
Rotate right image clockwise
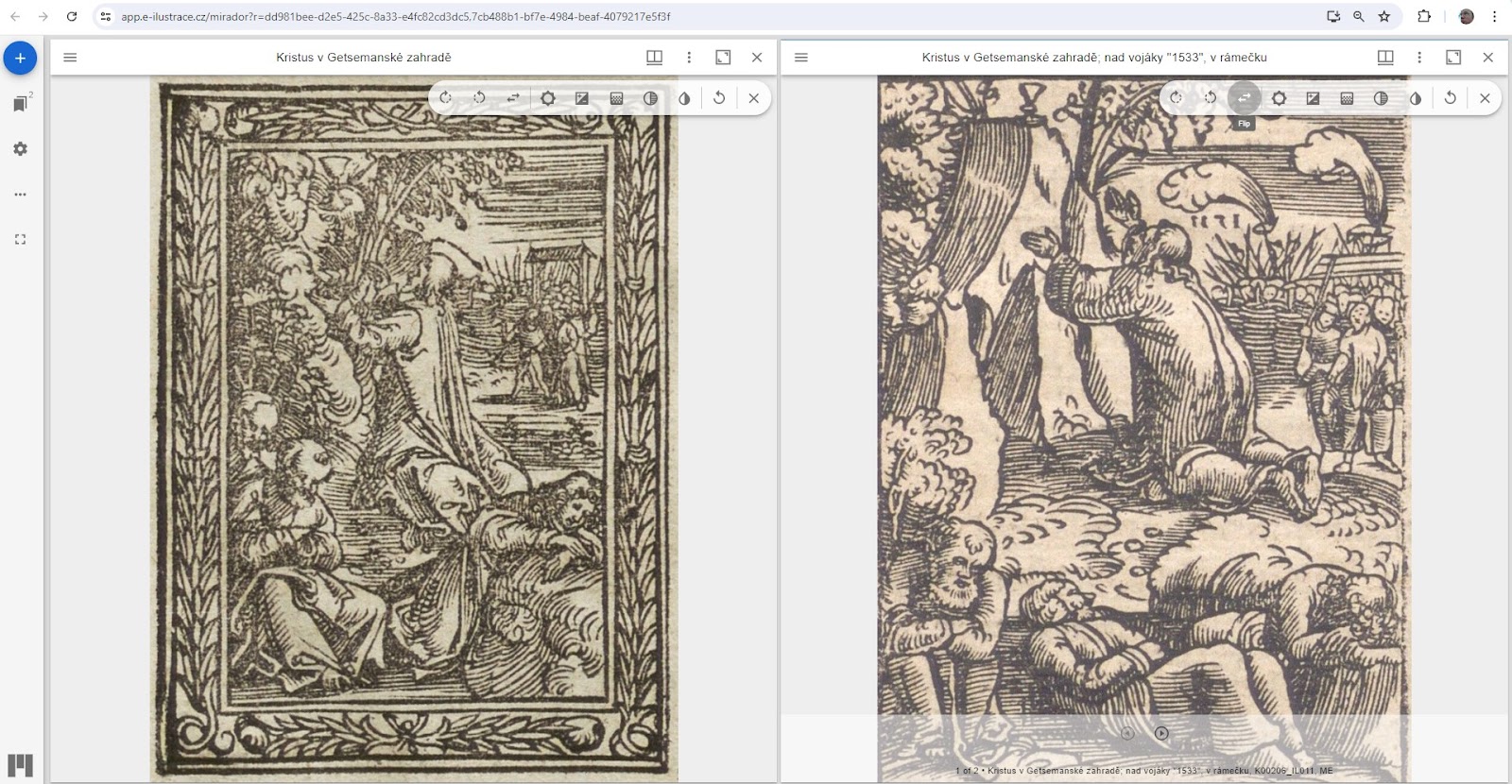(1176, 98)
